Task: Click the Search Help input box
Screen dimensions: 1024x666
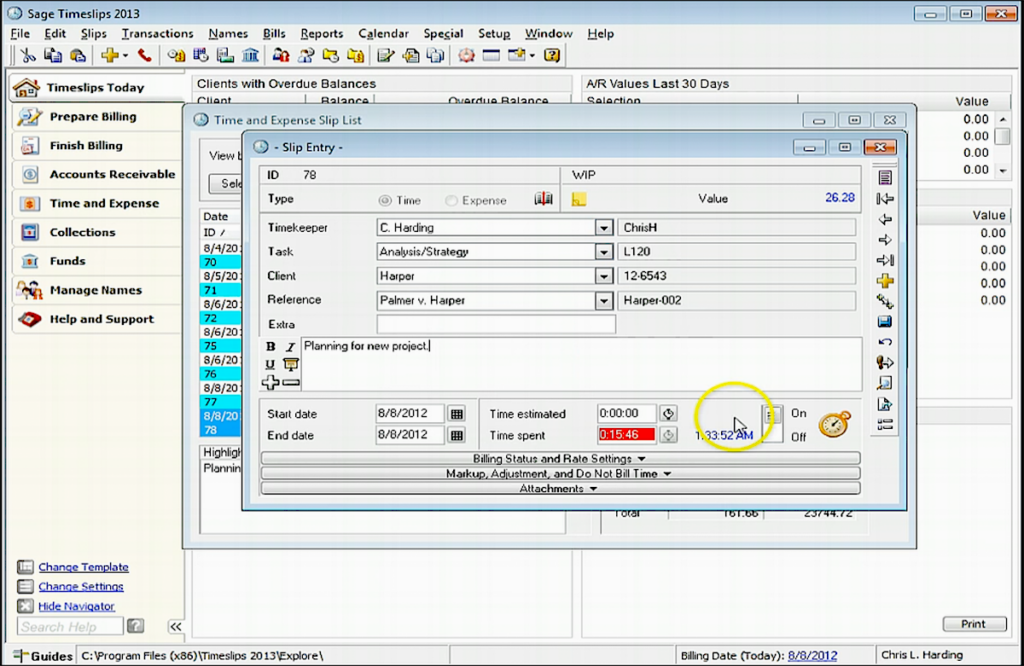Action: tap(69, 627)
